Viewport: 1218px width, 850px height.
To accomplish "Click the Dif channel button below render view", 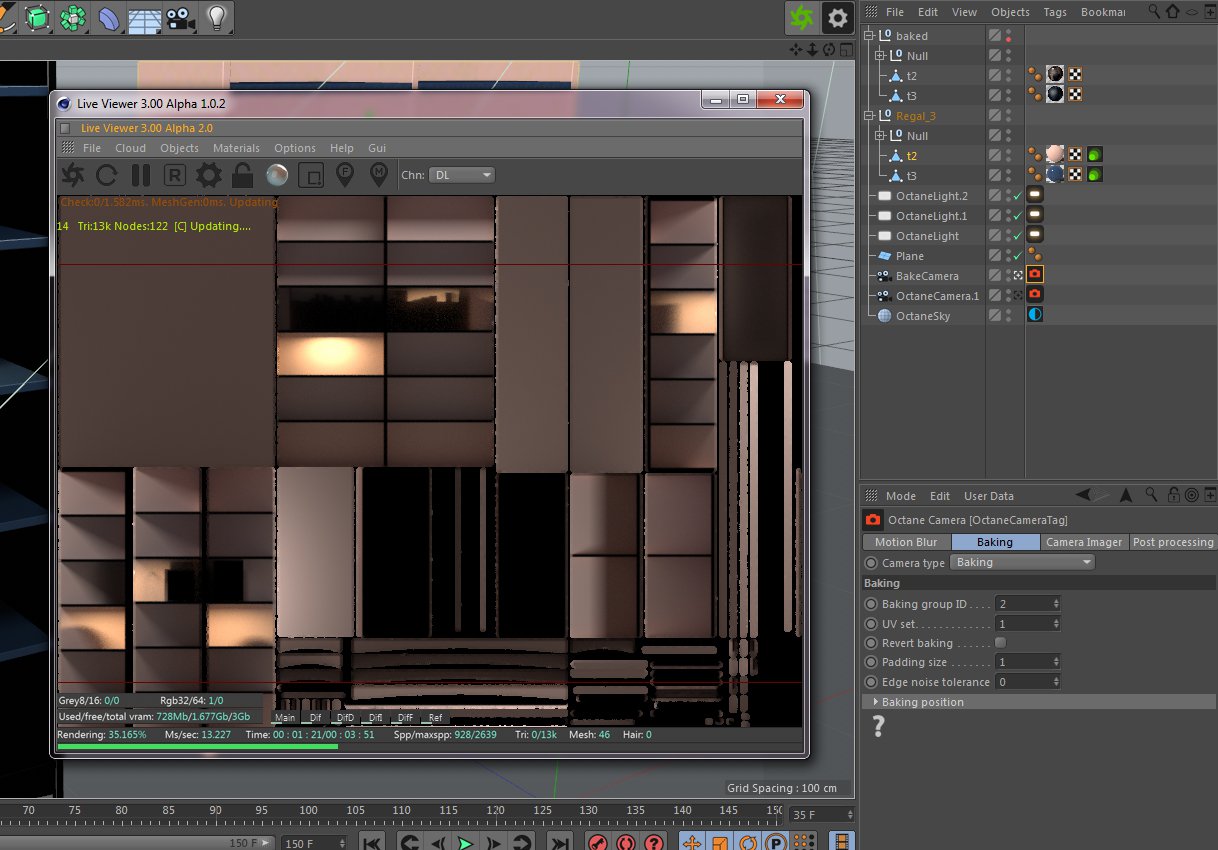I will click(316, 718).
